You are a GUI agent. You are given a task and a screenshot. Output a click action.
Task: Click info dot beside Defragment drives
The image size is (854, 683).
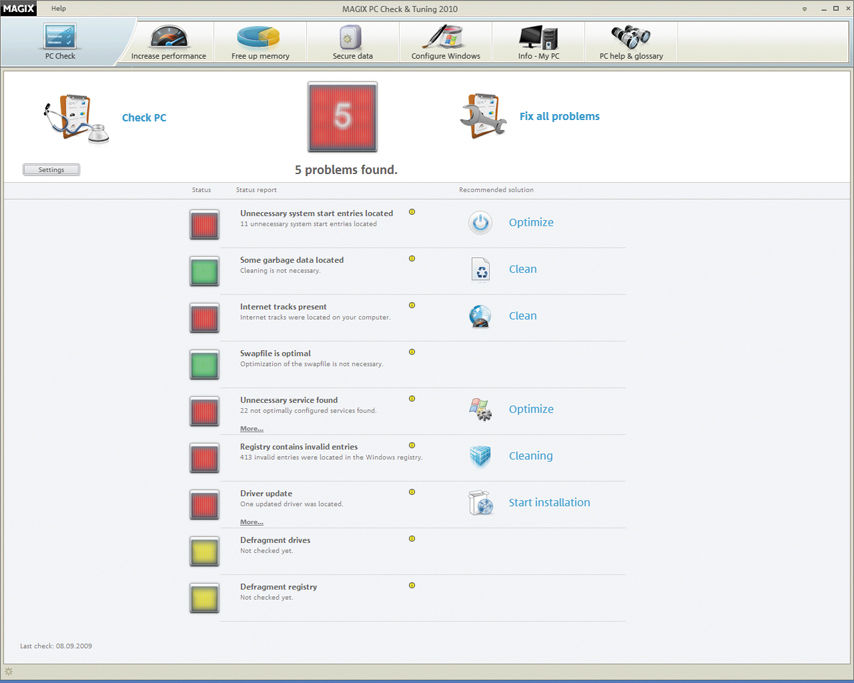pos(412,539)
